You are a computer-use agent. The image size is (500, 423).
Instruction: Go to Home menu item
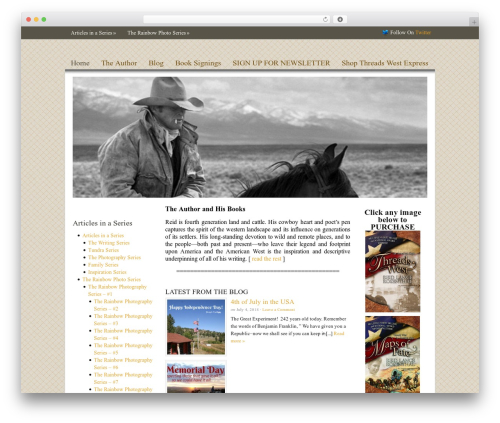(x=80, y=63)
